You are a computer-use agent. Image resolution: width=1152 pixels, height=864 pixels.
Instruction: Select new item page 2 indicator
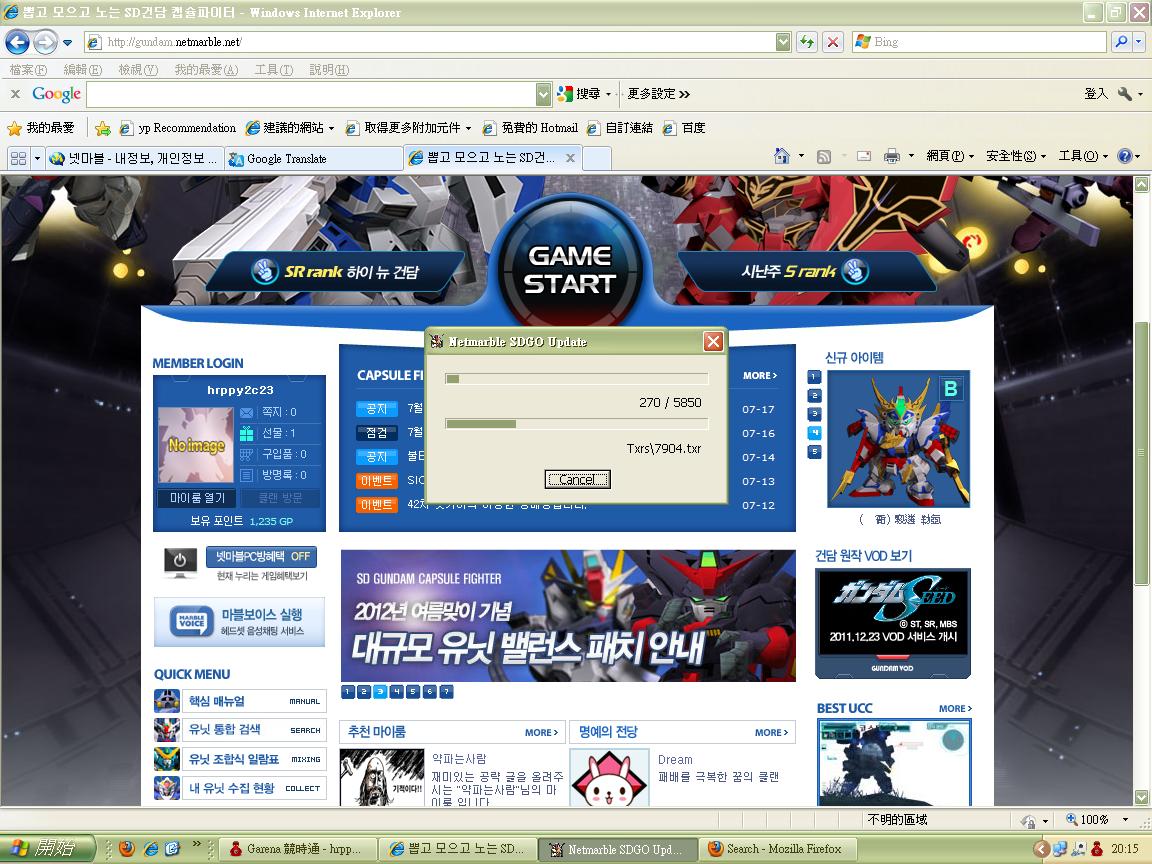click(x=814, y=395)
